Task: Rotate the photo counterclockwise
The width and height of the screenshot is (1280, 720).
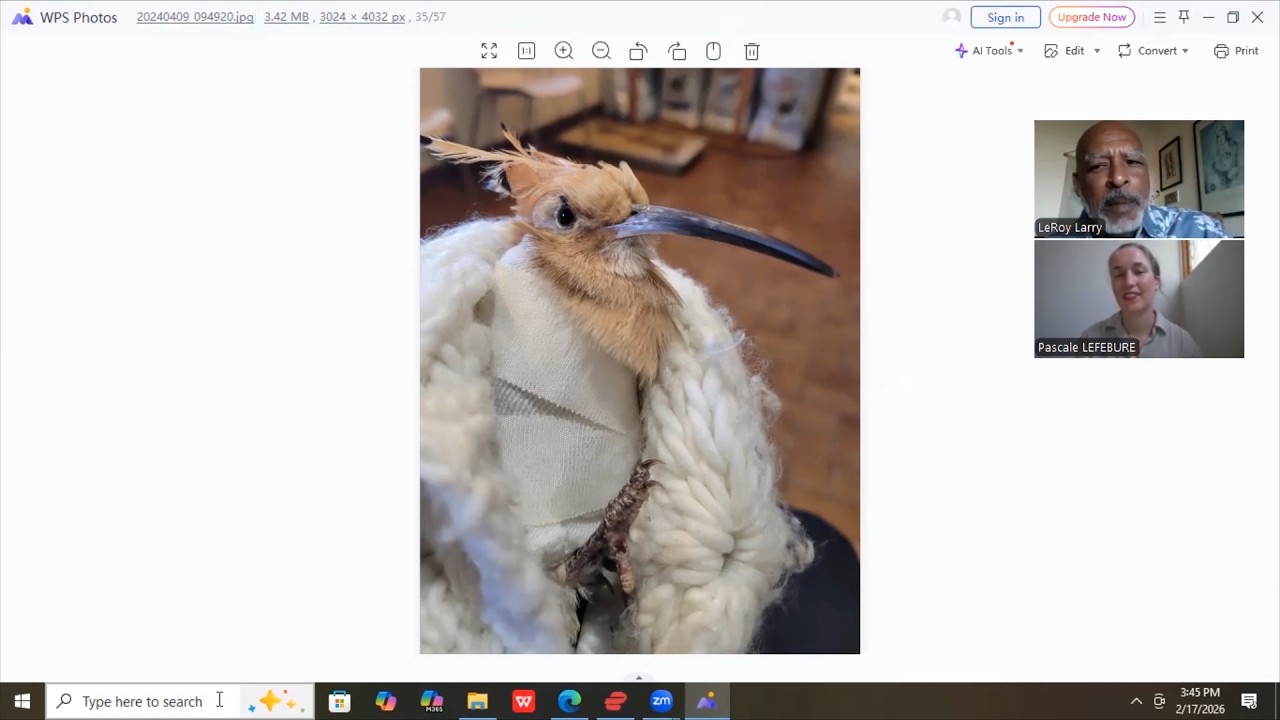Action: (x=638, y=51)
